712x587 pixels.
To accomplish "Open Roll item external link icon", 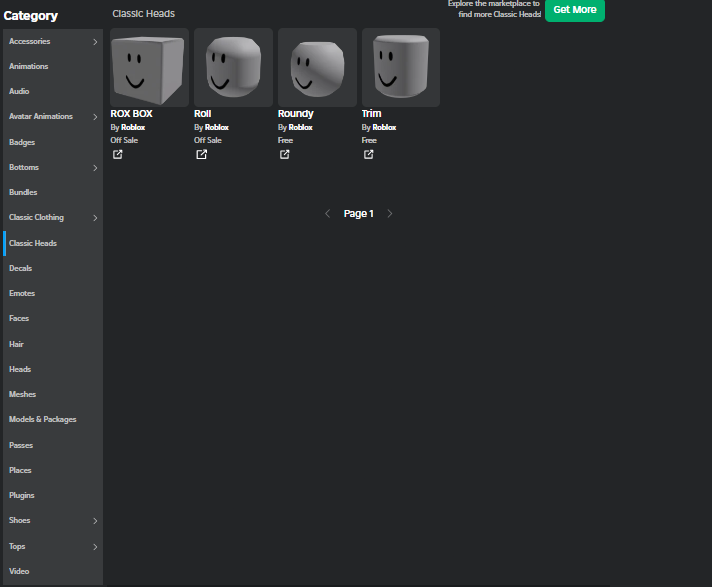I will point(202,154).
